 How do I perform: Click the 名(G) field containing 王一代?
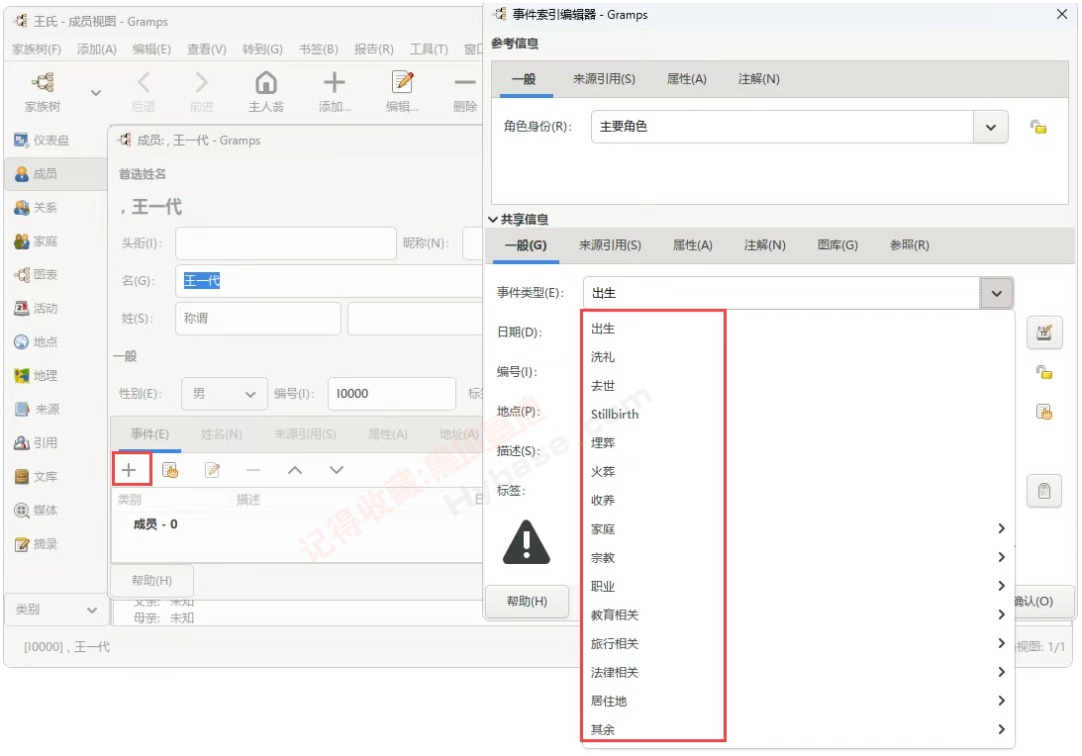(x=329, y=281)
